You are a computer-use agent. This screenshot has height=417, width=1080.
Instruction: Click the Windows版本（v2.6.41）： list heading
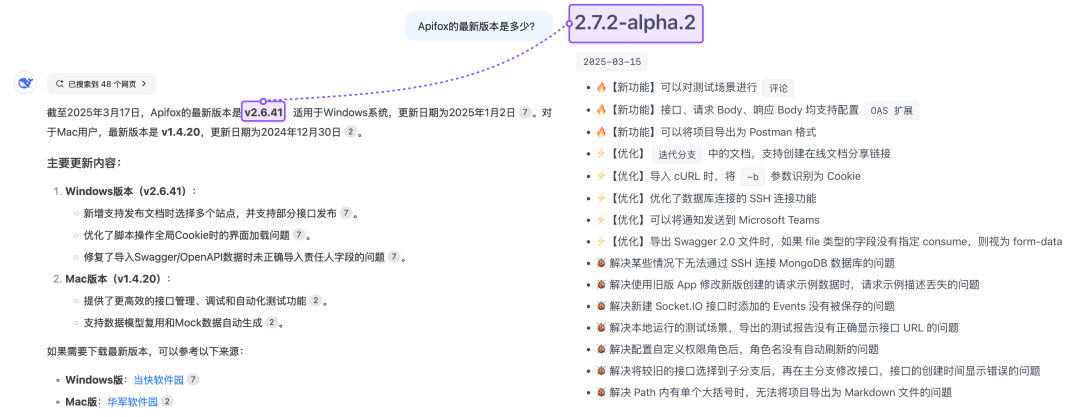131,191
